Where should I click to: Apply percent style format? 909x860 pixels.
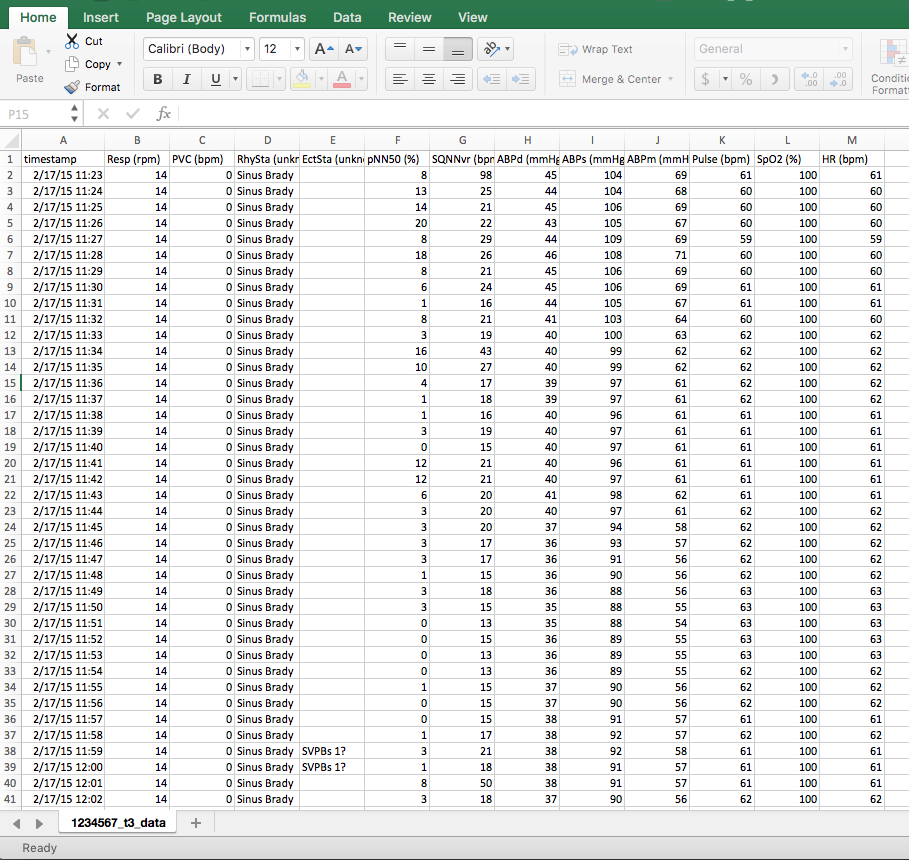click(746, 79)
